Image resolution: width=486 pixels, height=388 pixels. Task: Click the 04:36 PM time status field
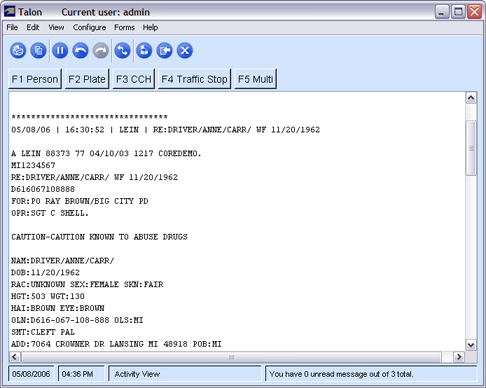pyautogui.click(x=81, y=374)
